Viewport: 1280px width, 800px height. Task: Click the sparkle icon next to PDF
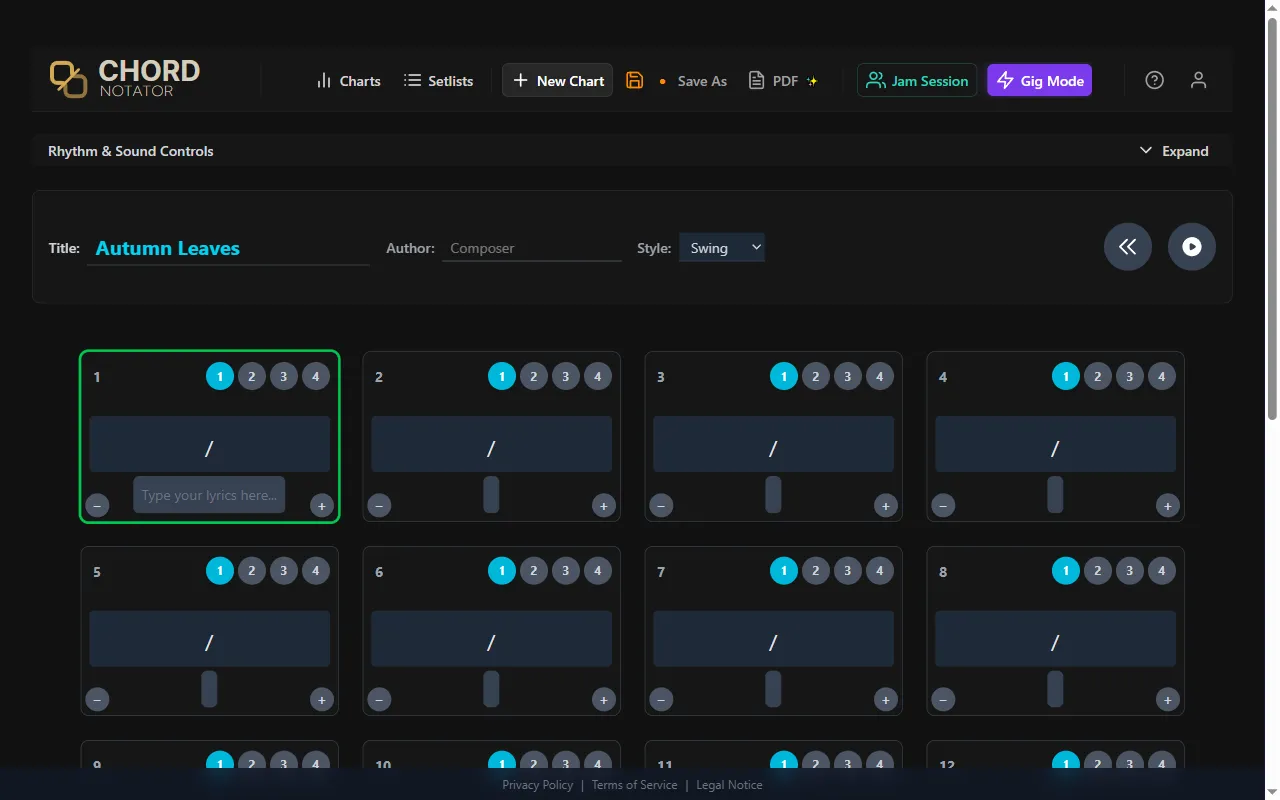[x=811, y=80]
